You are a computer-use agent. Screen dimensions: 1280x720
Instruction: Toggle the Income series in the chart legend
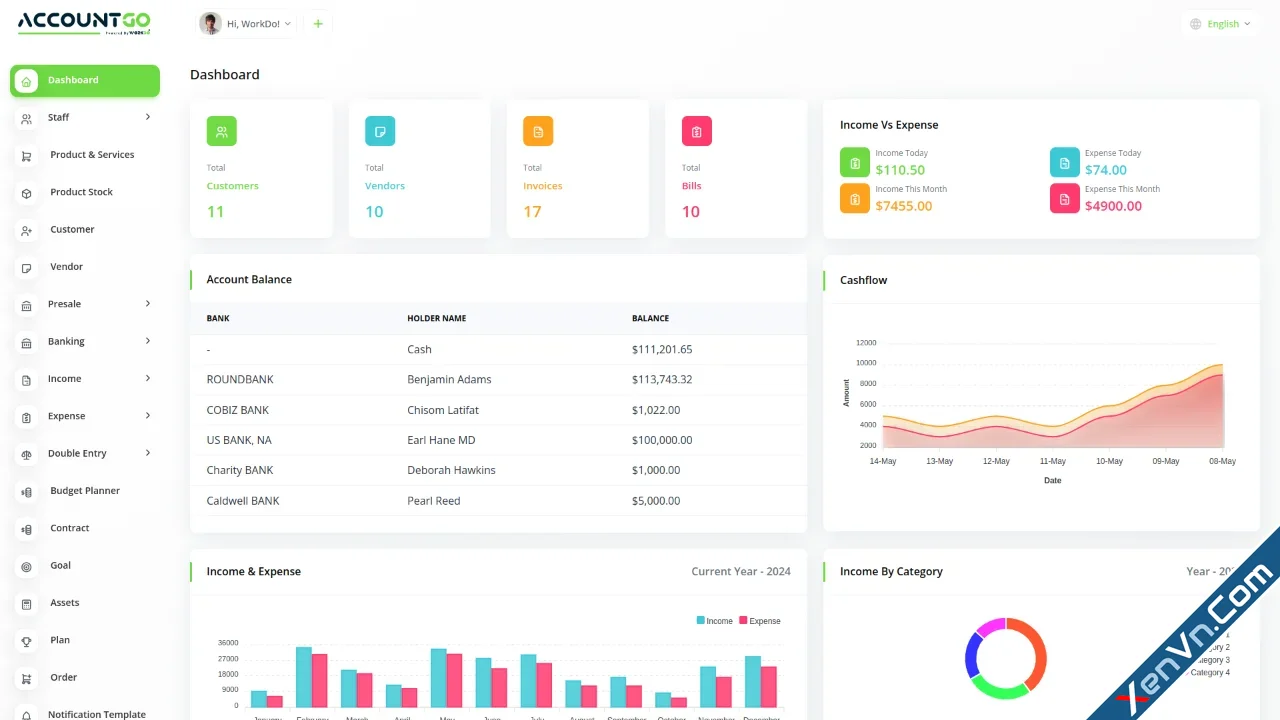713,620
